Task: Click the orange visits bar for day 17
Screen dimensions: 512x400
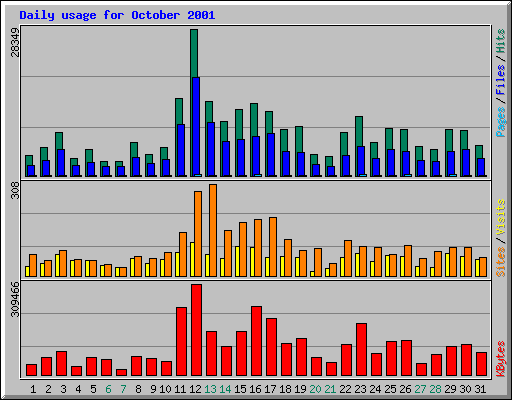Action: point(273,247)
